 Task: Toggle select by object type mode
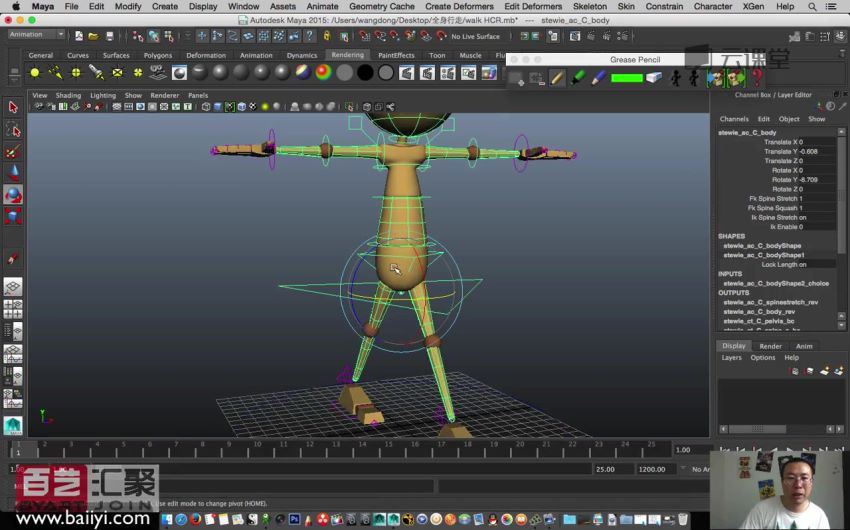coord(154,36)
